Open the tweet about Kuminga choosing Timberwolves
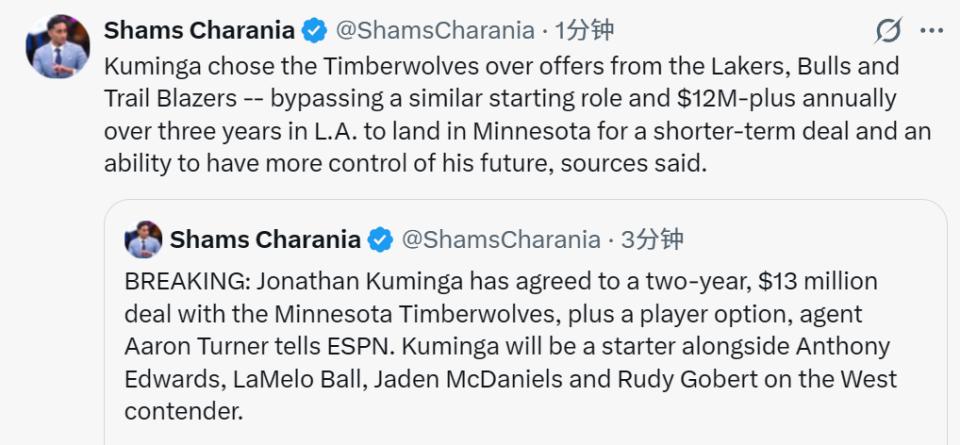The image size is (960, 445). 517,115
